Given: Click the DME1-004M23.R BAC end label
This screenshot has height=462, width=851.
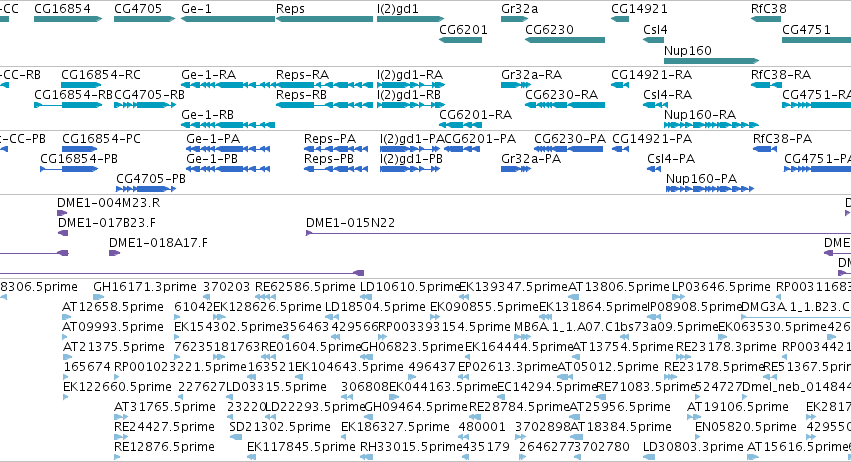Looking at the screenshot, I should (x=109, y=203).
